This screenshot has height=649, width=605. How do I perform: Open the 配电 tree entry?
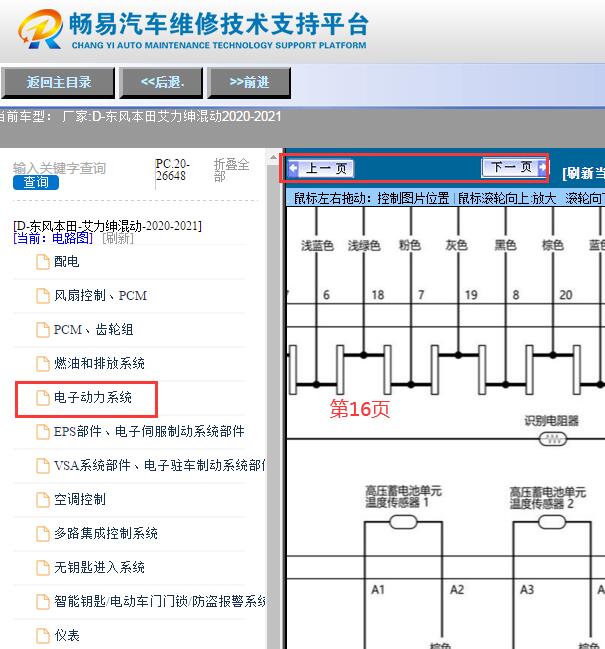click(67, 261)
